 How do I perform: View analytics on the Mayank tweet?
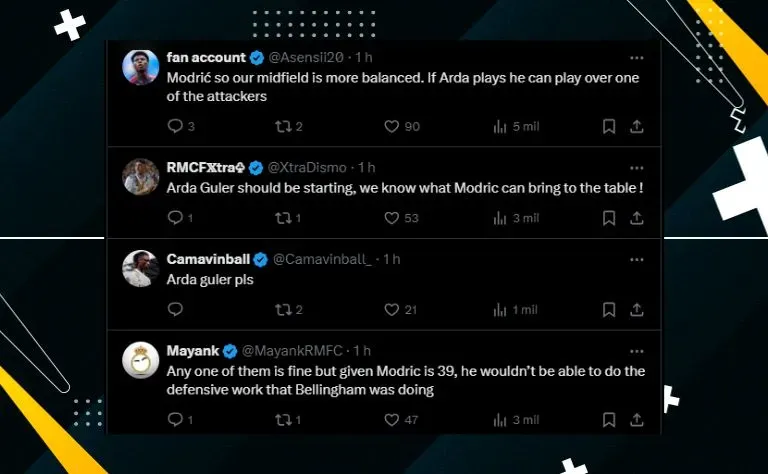(x=501, y=420)
